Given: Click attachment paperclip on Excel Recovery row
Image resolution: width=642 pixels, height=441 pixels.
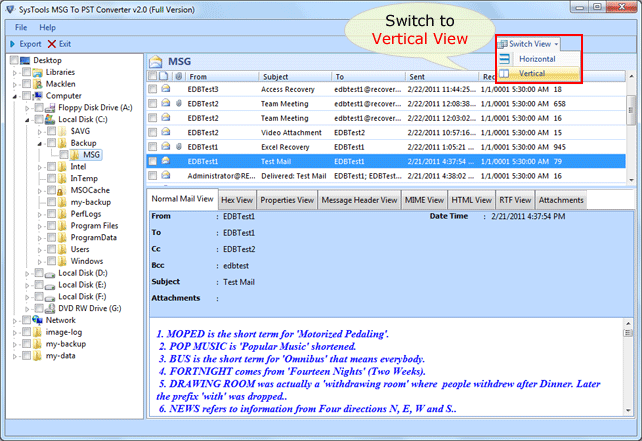Looking at the screenshot, I should [179, 147].
